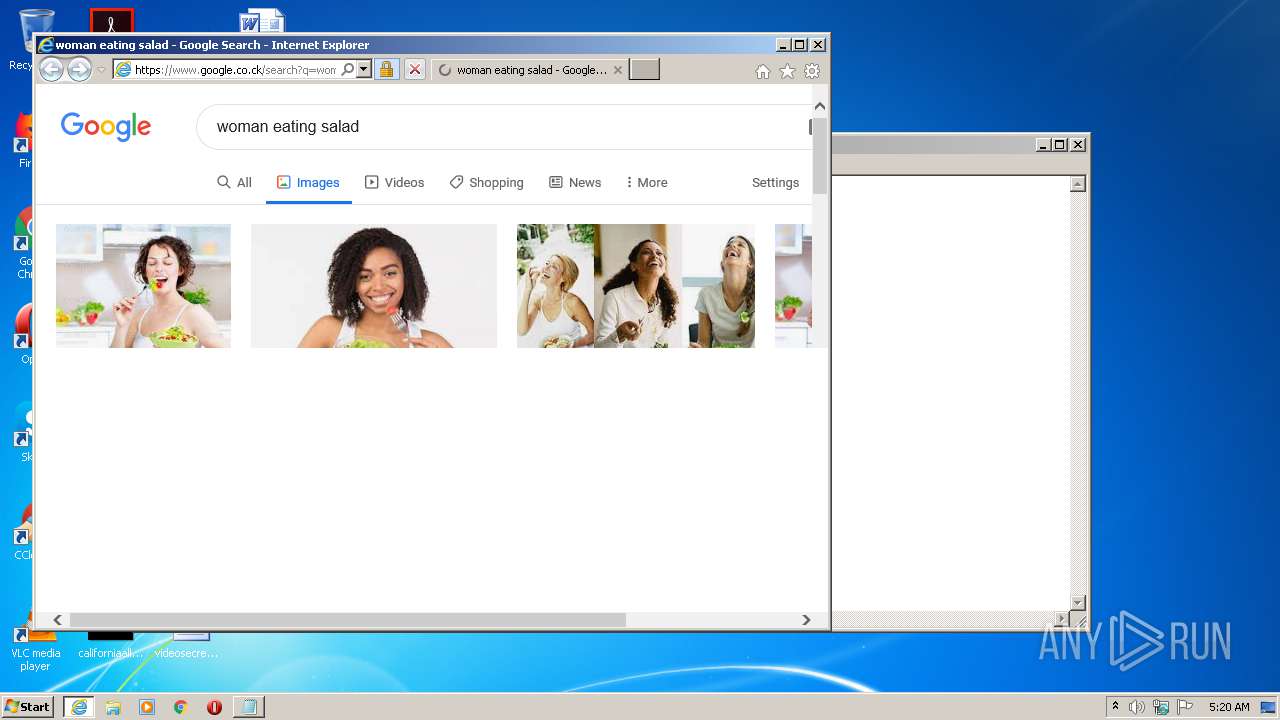Open first image of woman eating in kitchen
Image resolution: width=1280 pixels, height=720 pixels.
click(x=143, y=286)
